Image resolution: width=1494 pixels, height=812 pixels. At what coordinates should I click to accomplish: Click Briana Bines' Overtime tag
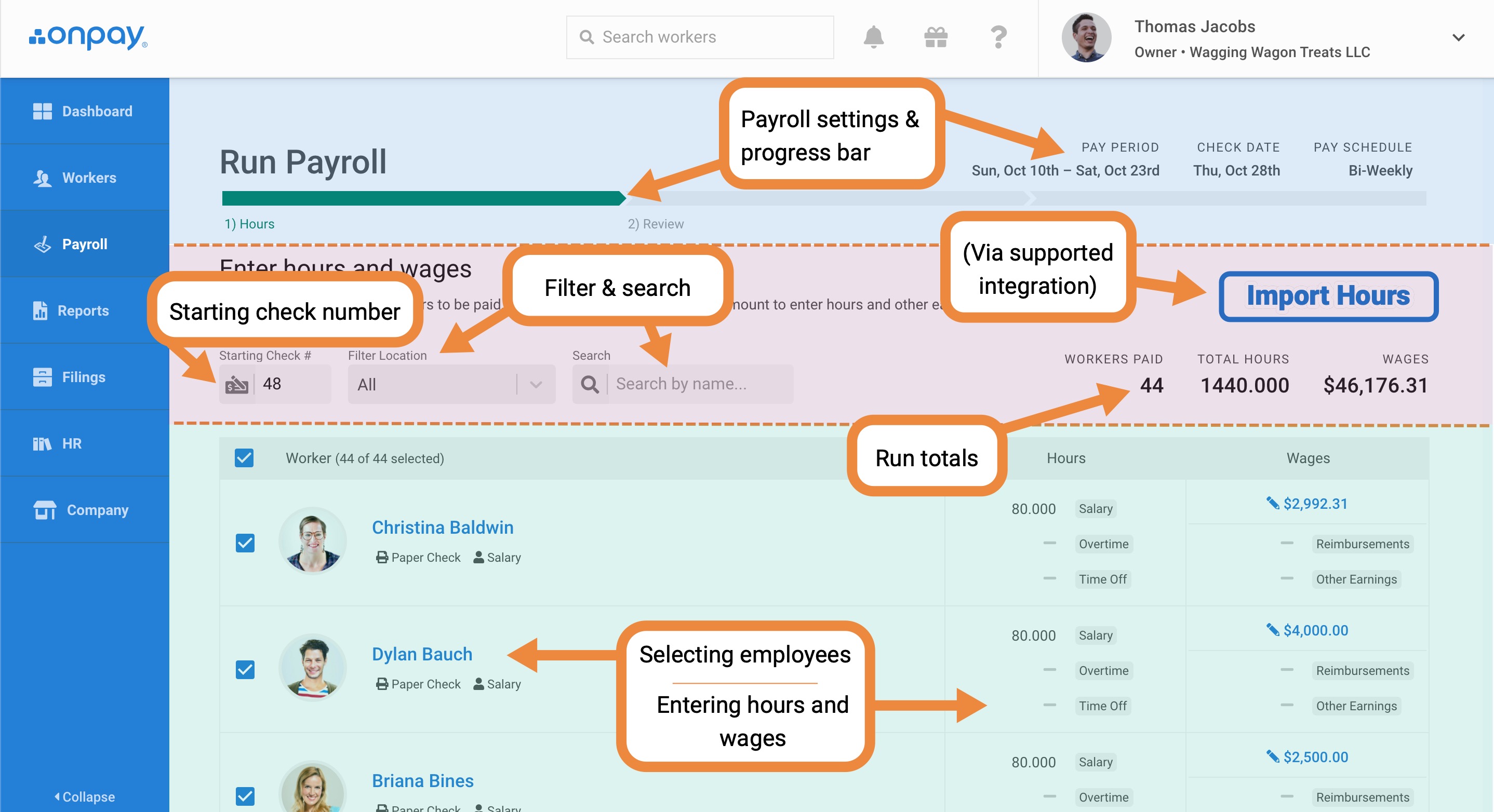[x=1104, y=797]
